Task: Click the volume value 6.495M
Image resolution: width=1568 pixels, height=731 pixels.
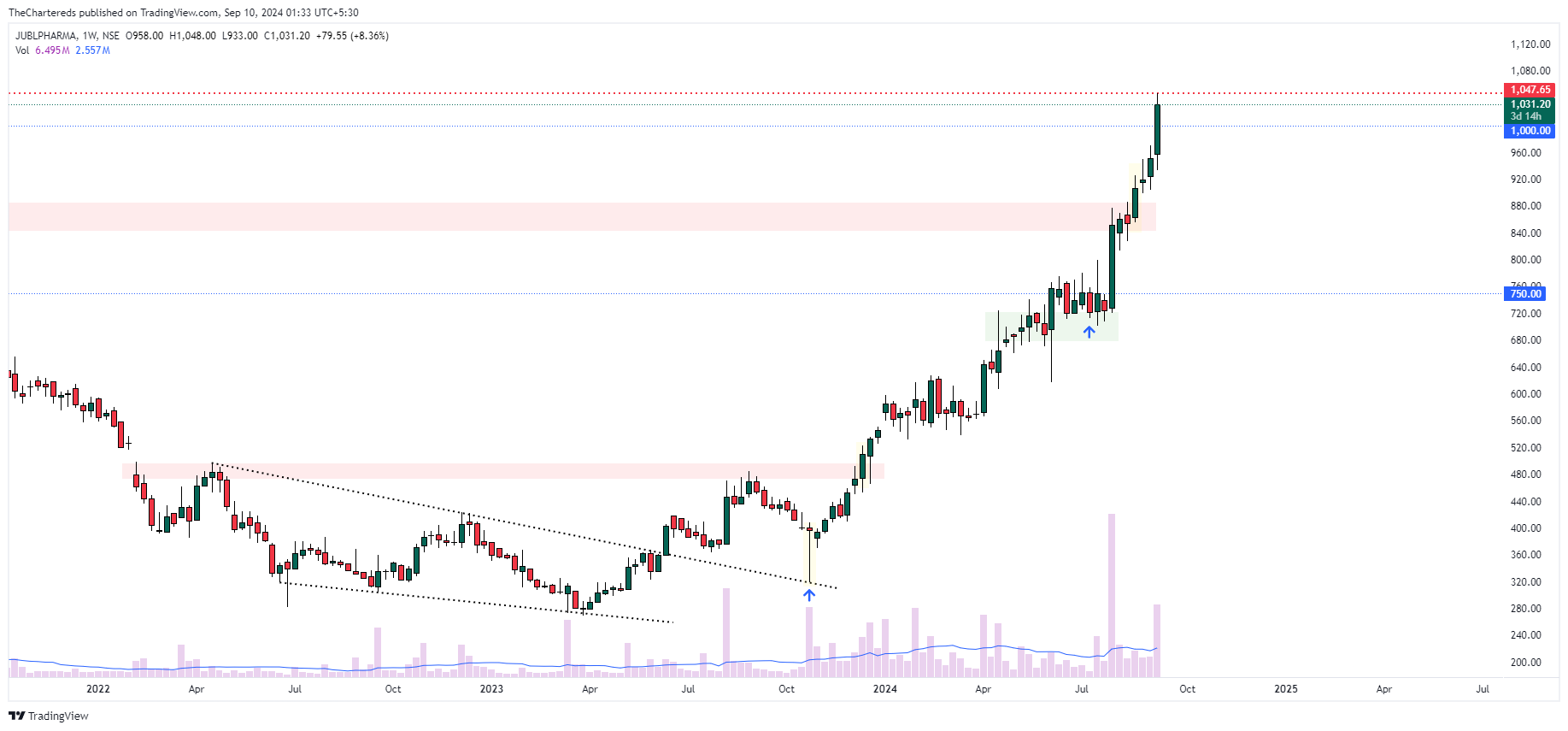Action: 52,50
